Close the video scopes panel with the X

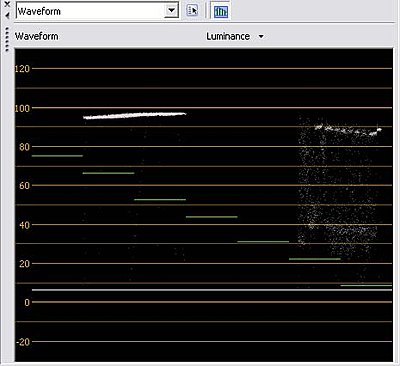7,4
